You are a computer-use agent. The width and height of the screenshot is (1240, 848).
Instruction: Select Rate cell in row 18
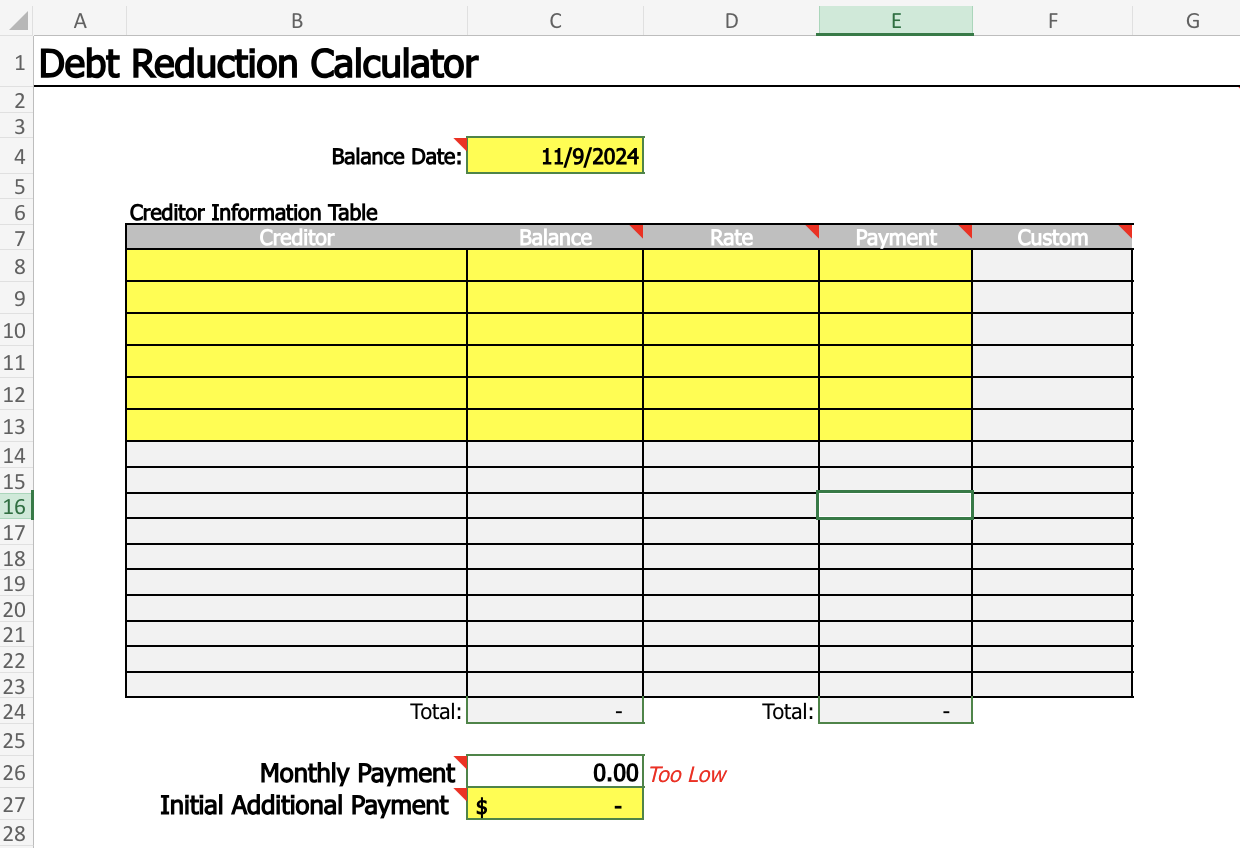[x=731, y=557]
